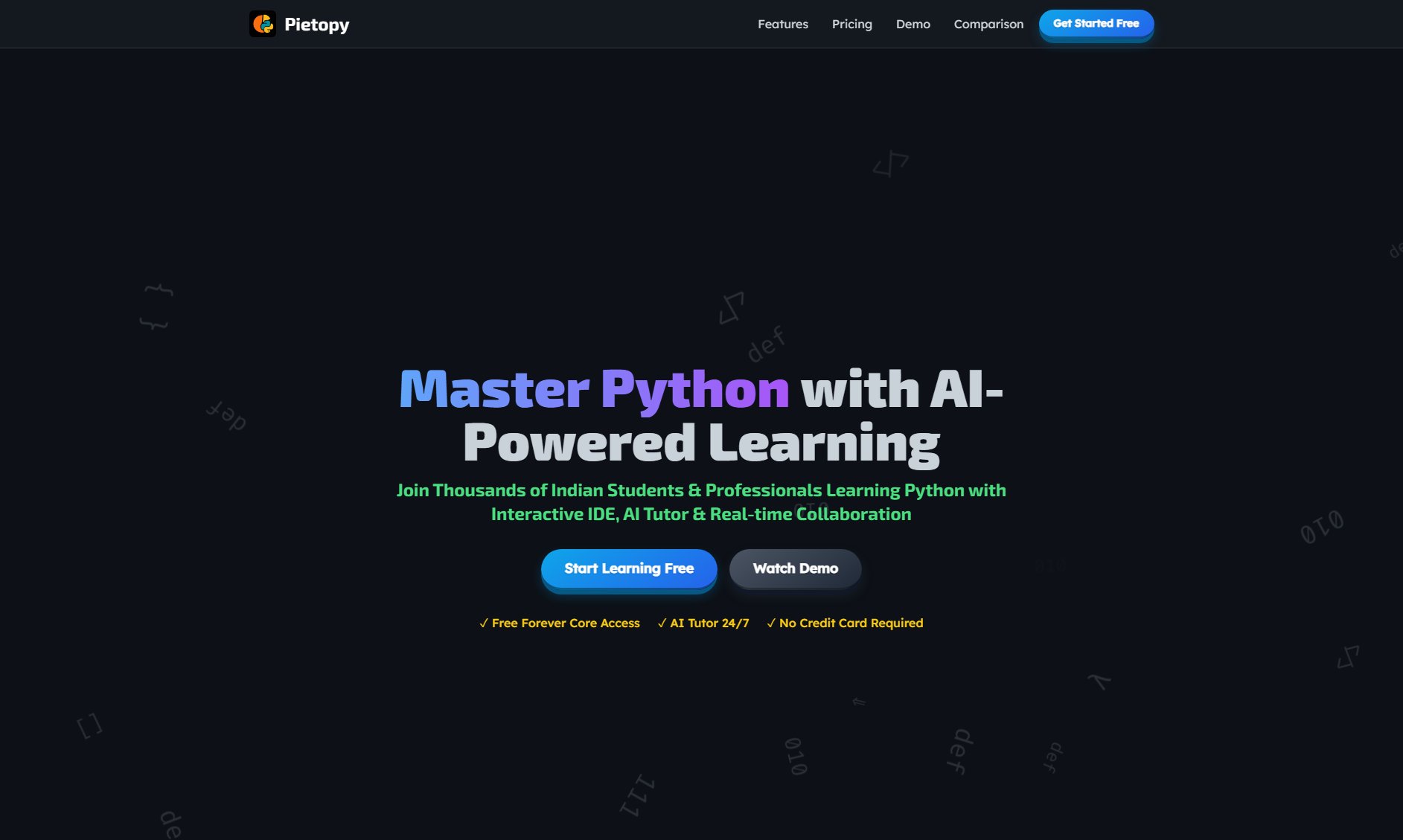
Task: Click the floating "def" keyword decoration near the headline
Action: [767, 343]
